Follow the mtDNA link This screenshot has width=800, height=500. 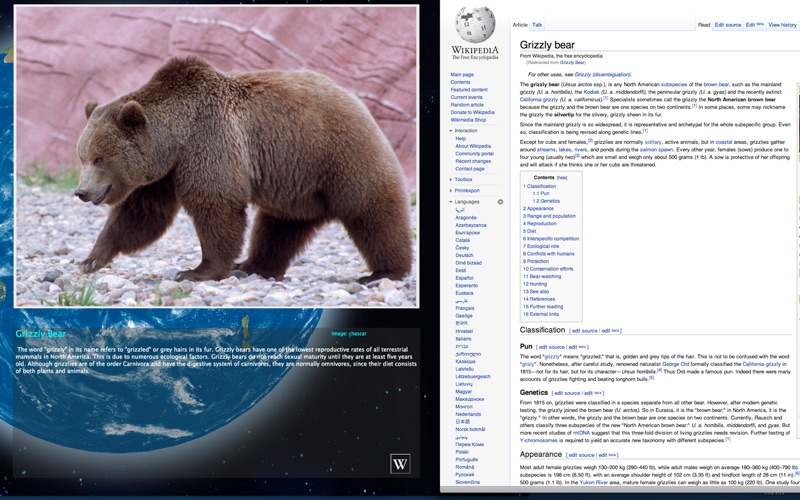pos(581,433)
